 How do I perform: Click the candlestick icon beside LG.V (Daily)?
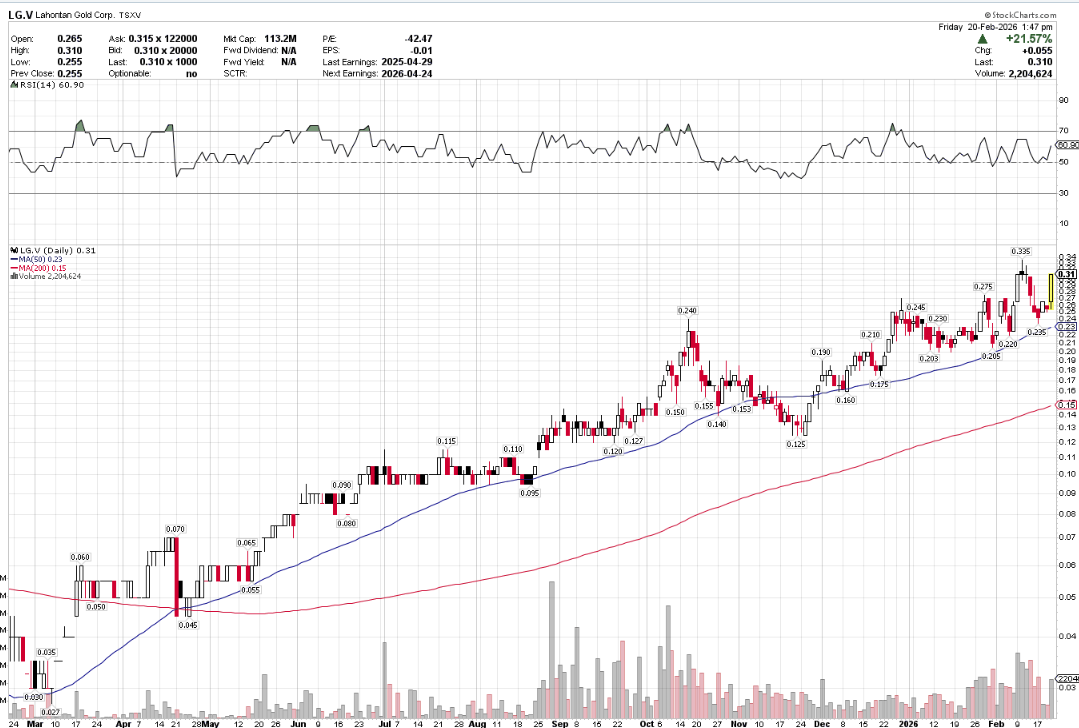[11, 249]
